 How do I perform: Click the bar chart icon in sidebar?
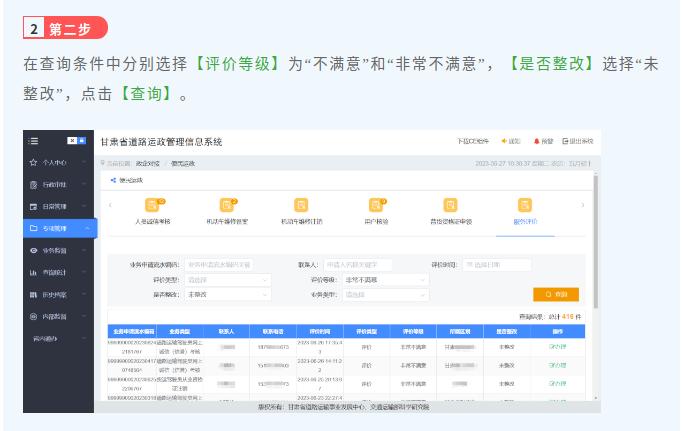coord(33,273)
